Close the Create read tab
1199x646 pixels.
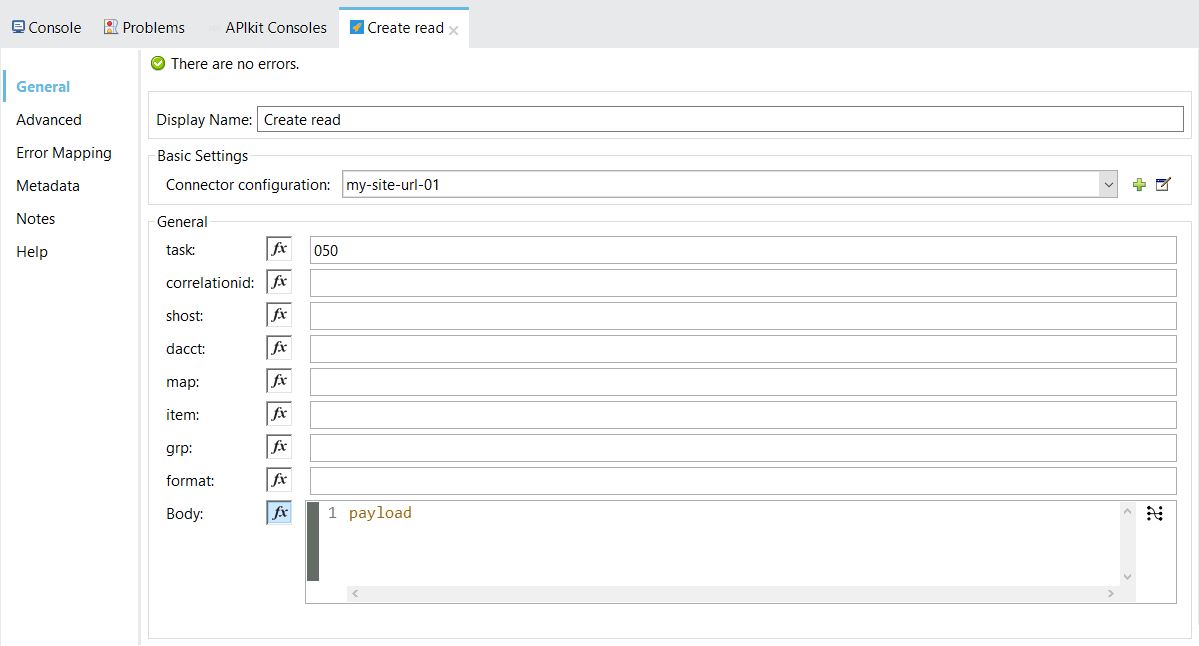tap(454, 31)
